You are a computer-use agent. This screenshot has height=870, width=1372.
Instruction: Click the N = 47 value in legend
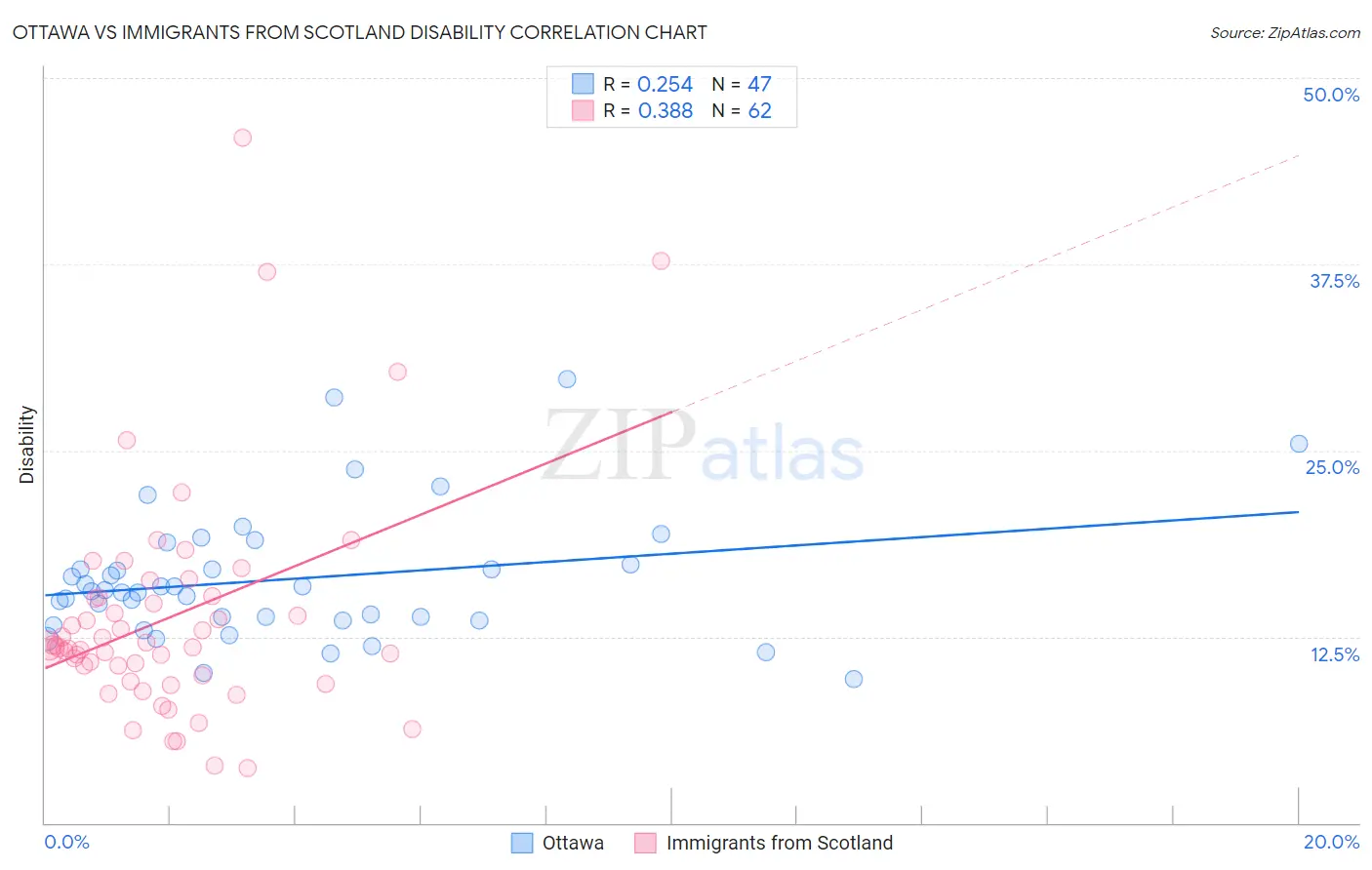pos(742,84)
